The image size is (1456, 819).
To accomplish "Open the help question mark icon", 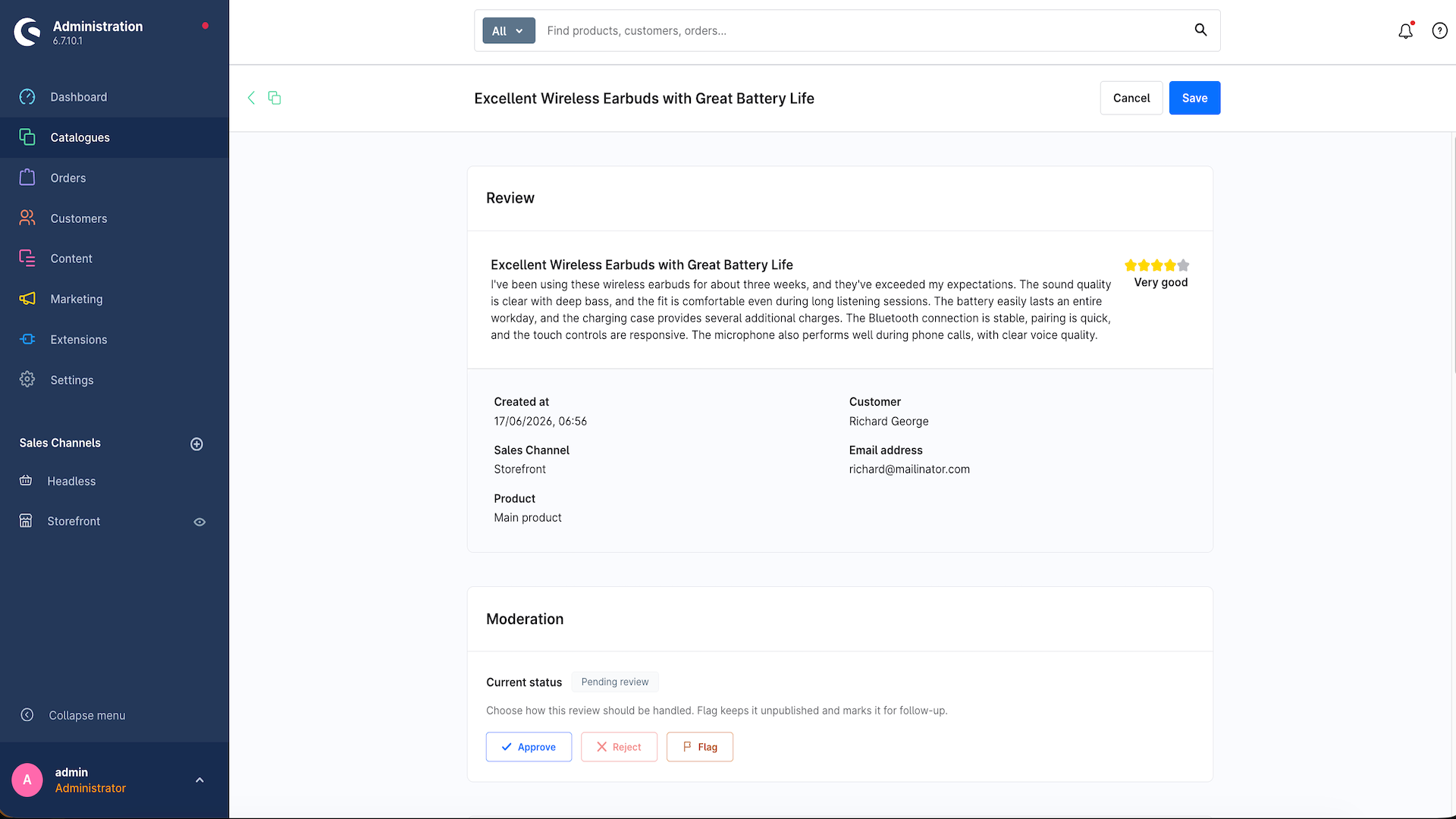I will pos(1439,31).
